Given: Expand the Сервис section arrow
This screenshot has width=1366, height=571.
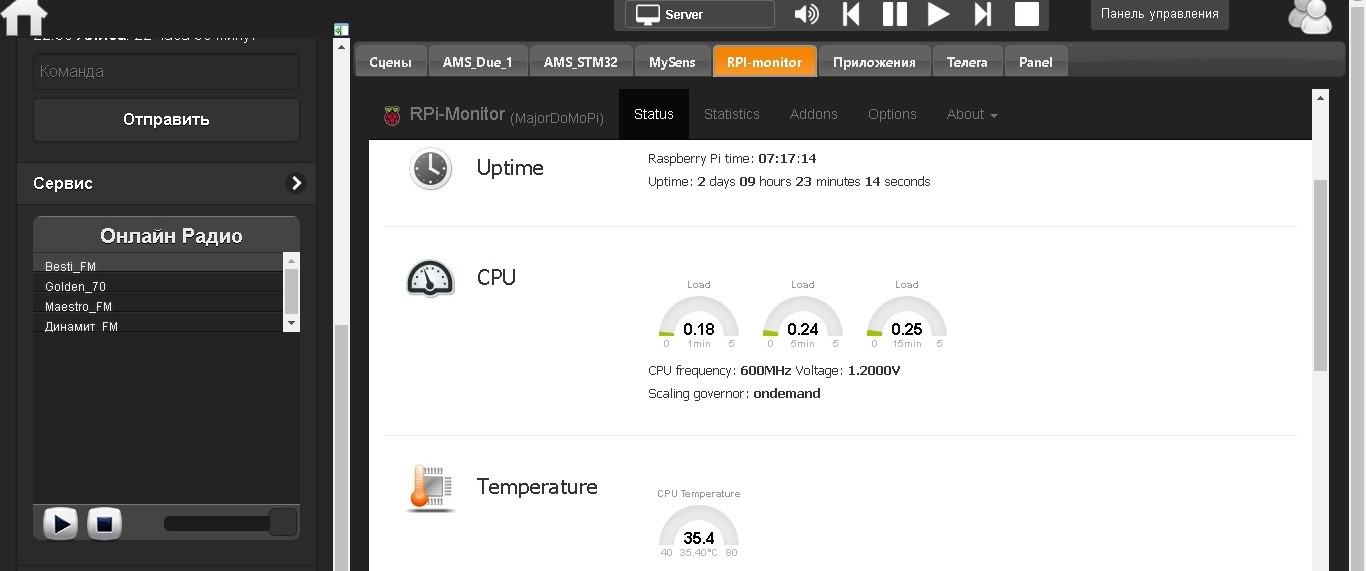Looking at the screenshot, I should (296, 183).
